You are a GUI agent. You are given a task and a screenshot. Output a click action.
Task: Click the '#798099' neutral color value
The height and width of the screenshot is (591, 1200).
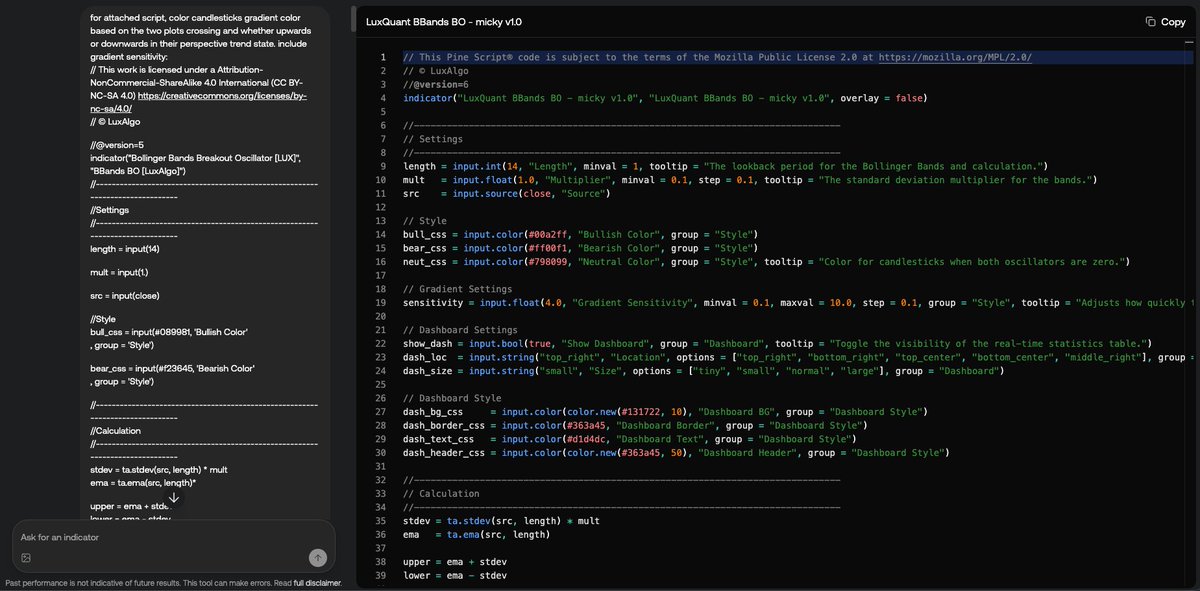coord(546,262)
